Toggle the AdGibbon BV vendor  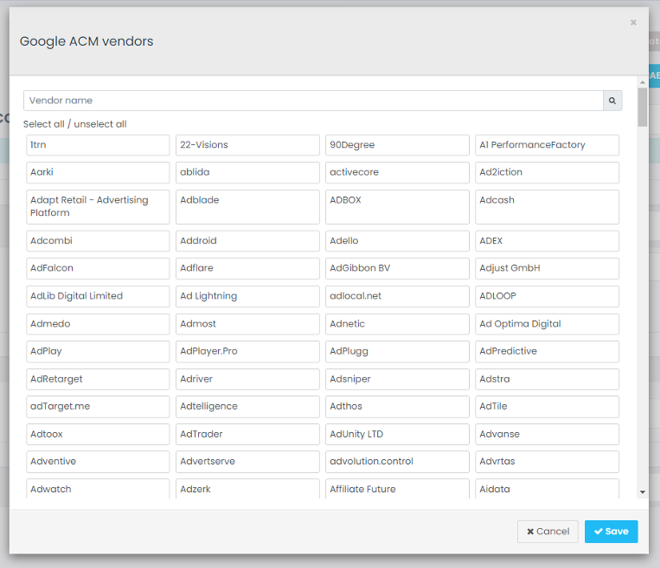pyautogui.click(x=397, y=268)
